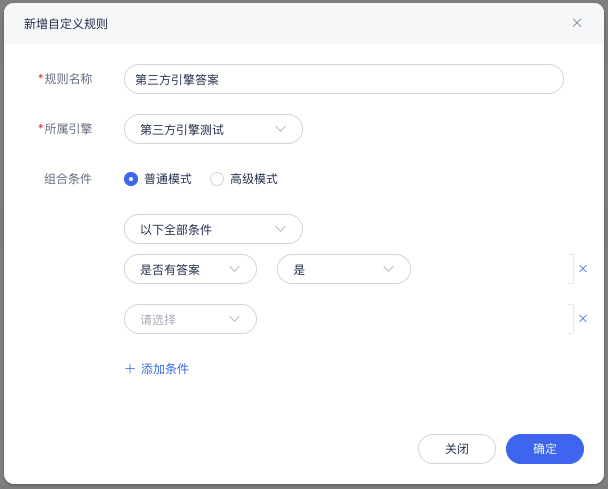608x489 pixels.
Task: Click the chevron arrow in 是否有答案 field
Action: click(x=234, y=269)
